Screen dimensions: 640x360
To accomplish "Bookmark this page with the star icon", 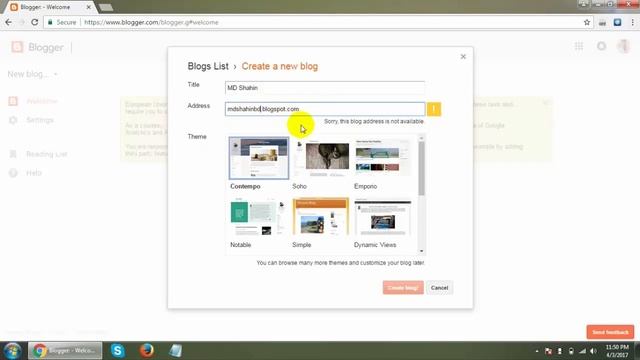I will point(587,22).
